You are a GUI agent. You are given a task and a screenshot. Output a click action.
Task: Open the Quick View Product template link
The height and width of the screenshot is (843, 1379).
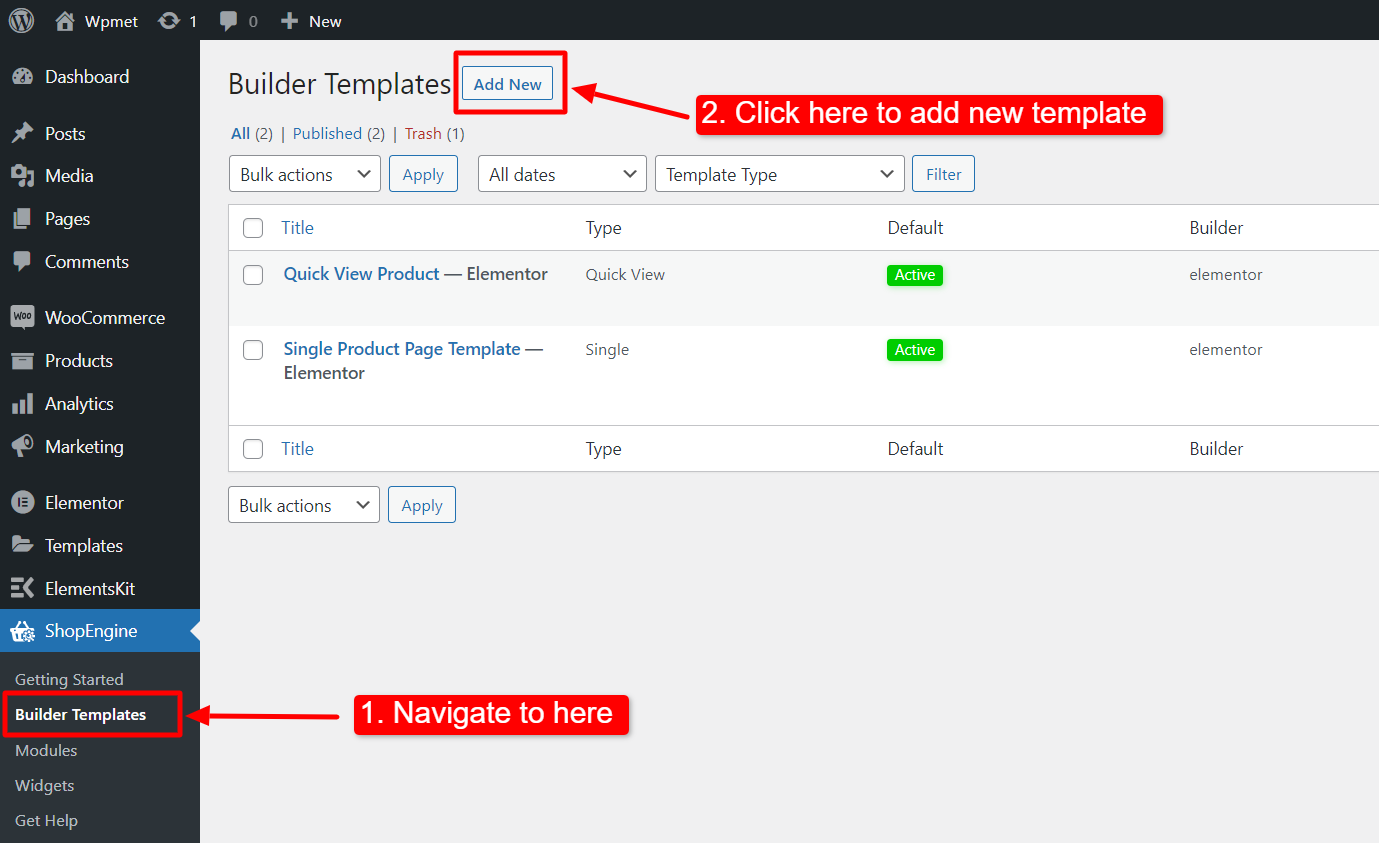click(361, 273)
